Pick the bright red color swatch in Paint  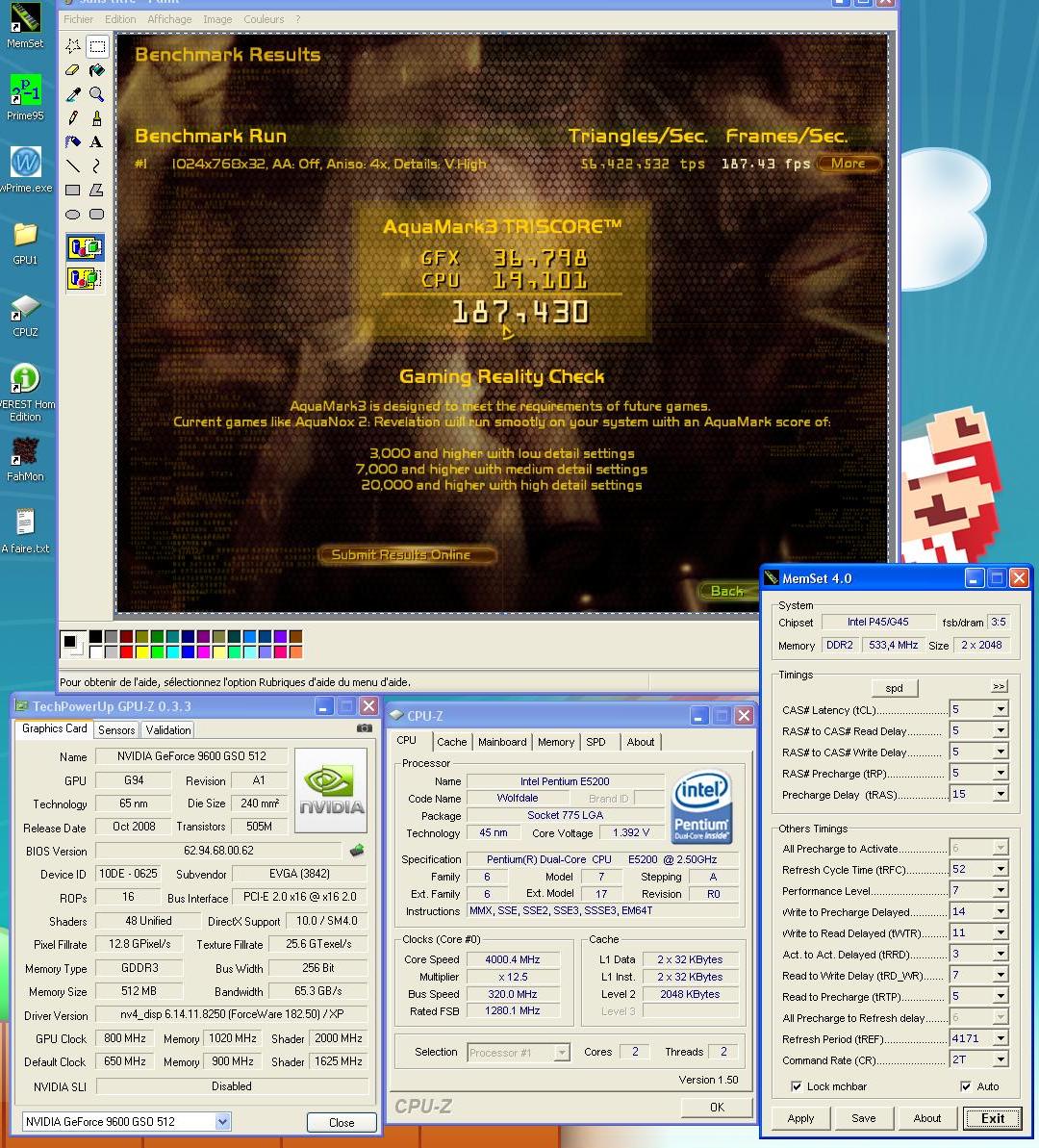click(126, 651)
